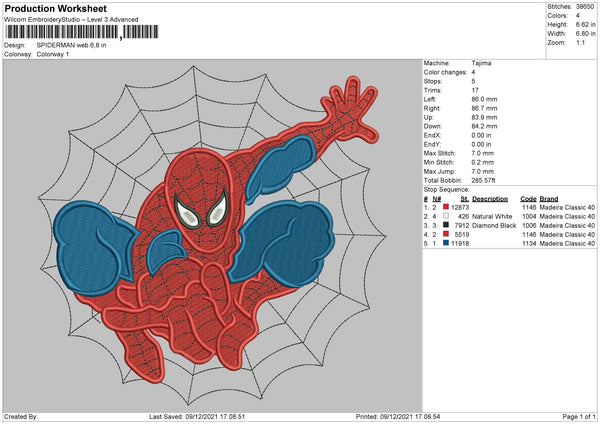This screenshot has height=424, width=600.
Task: Click the 'N#' column header
Action: (437, 199)
